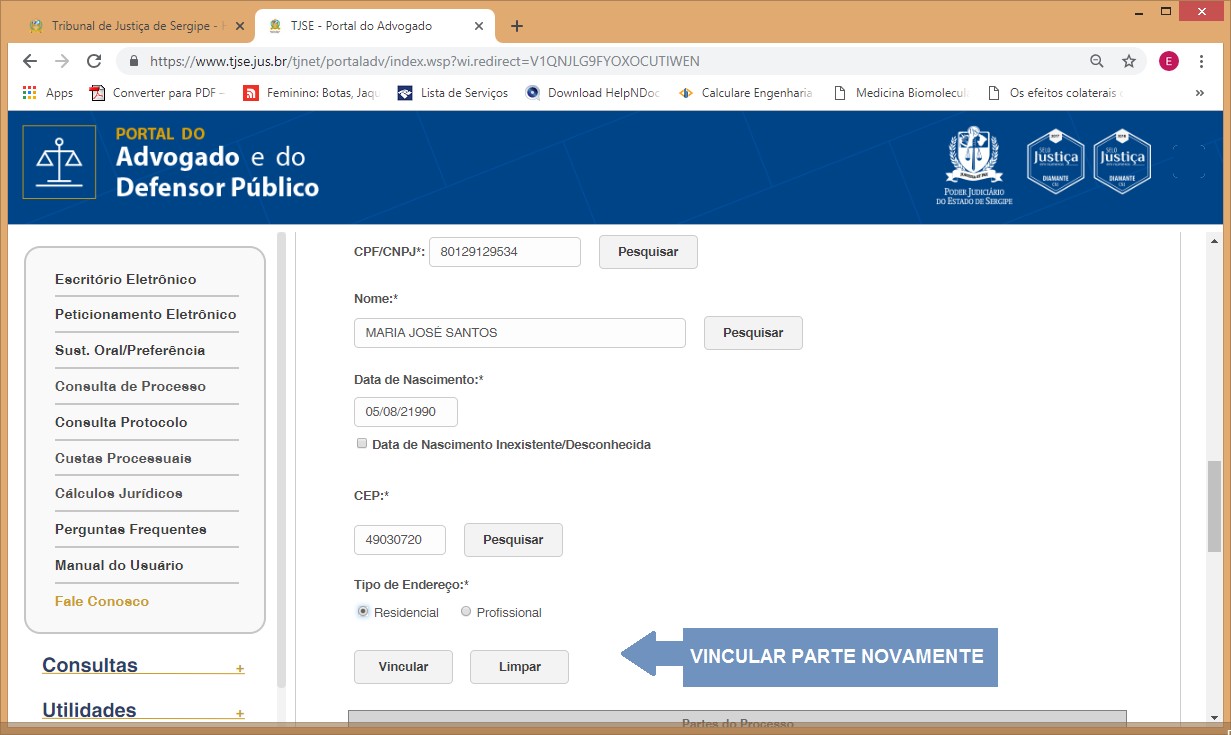
Task: Open Peticionamento Eletrônico from the sidebar menu
Action: [x=146, y=315]
